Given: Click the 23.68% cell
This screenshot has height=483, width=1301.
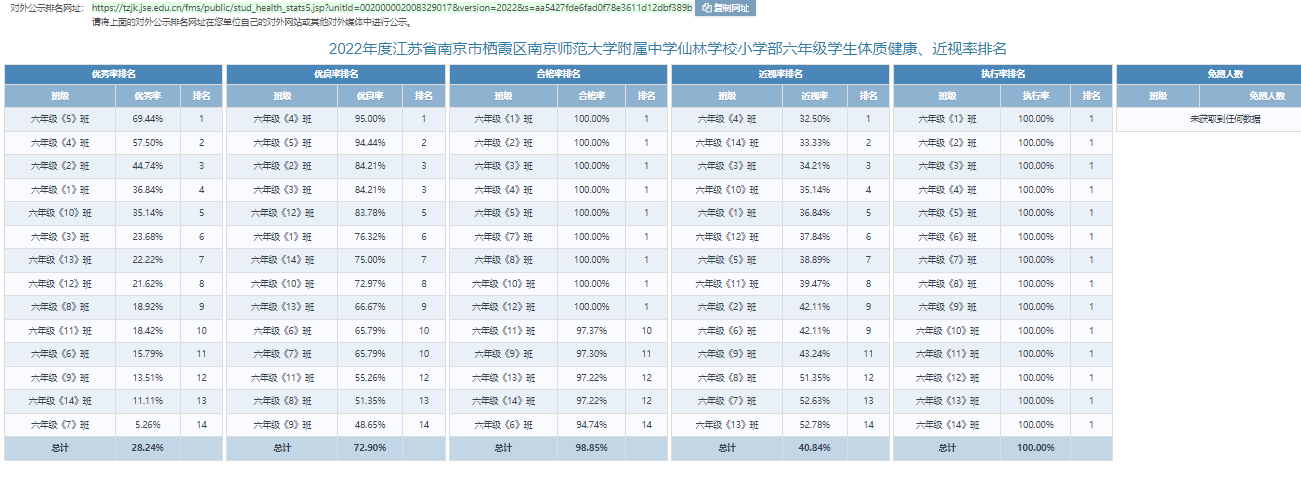Looking at the screenshot, I should (147, 236).
